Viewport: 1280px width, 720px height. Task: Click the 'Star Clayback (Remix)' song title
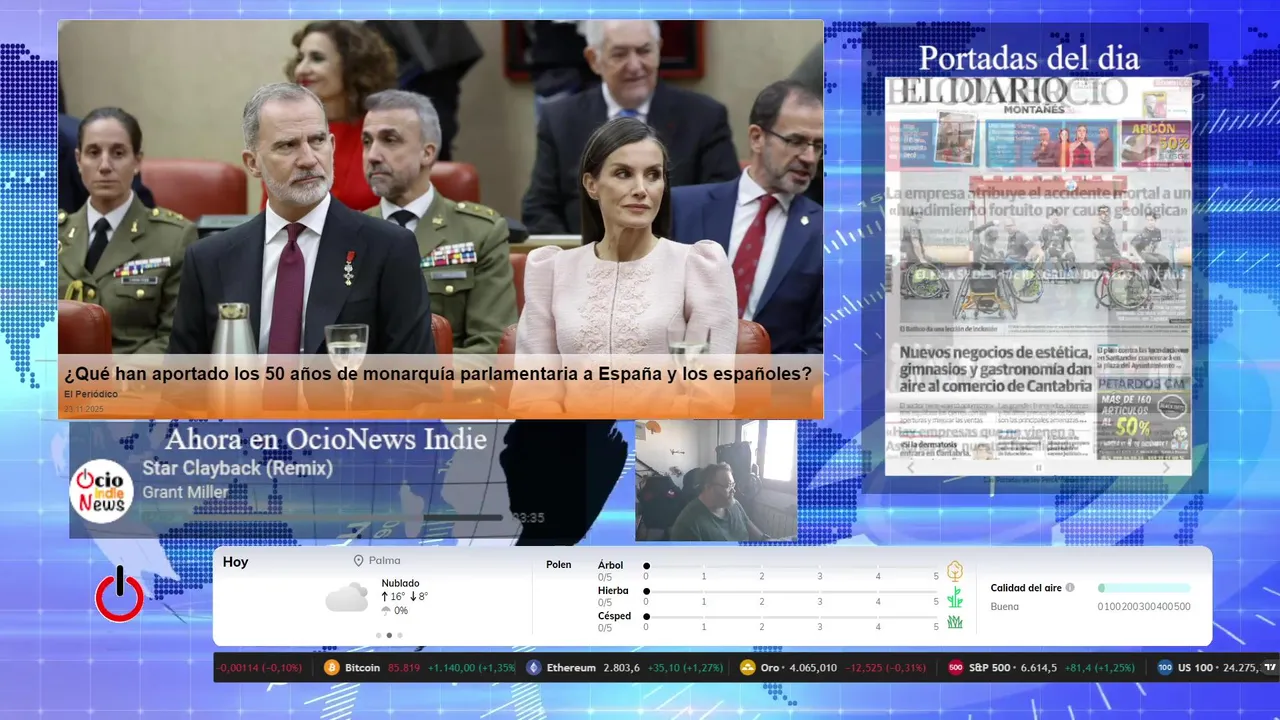[237, 468]
